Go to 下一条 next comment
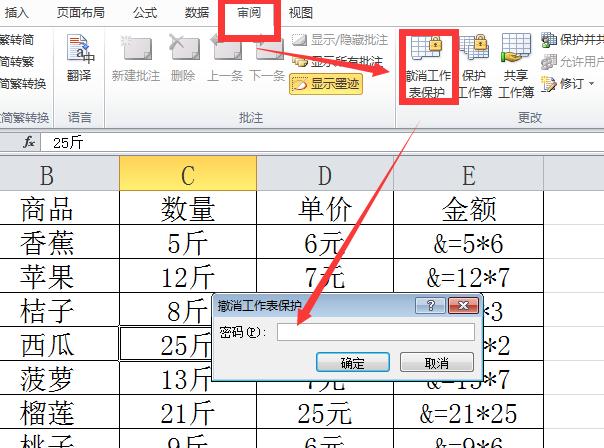The width and height of the screenshot is (604, 448). click(267, 58)
